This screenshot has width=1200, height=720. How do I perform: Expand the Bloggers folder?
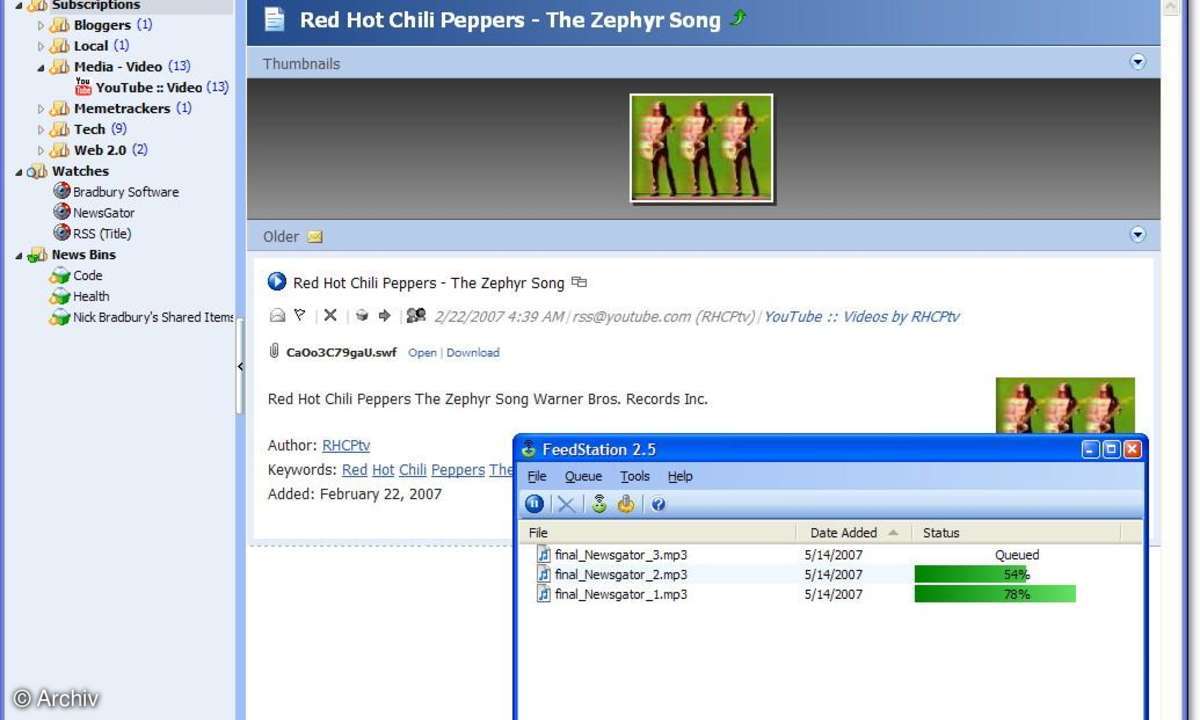coord(41,25)
